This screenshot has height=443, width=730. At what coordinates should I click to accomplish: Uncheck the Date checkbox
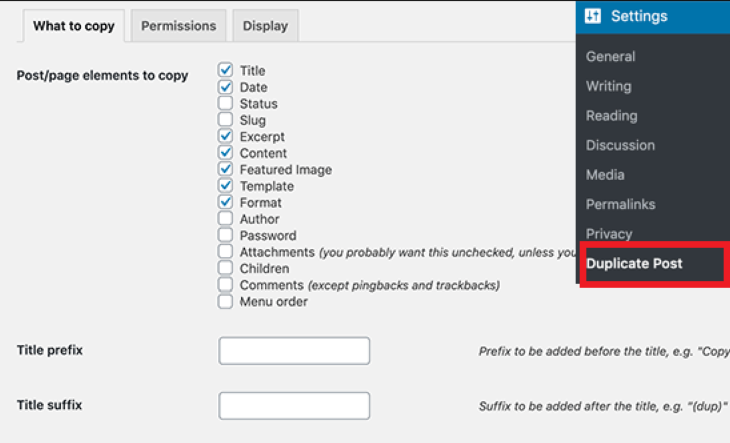pyautogui.click(x=225, y=87)
